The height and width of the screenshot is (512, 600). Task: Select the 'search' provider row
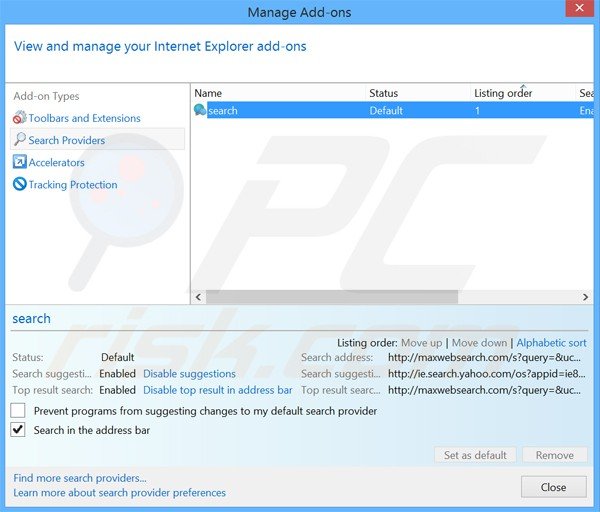pyautogui.click(x=392, y=110)
